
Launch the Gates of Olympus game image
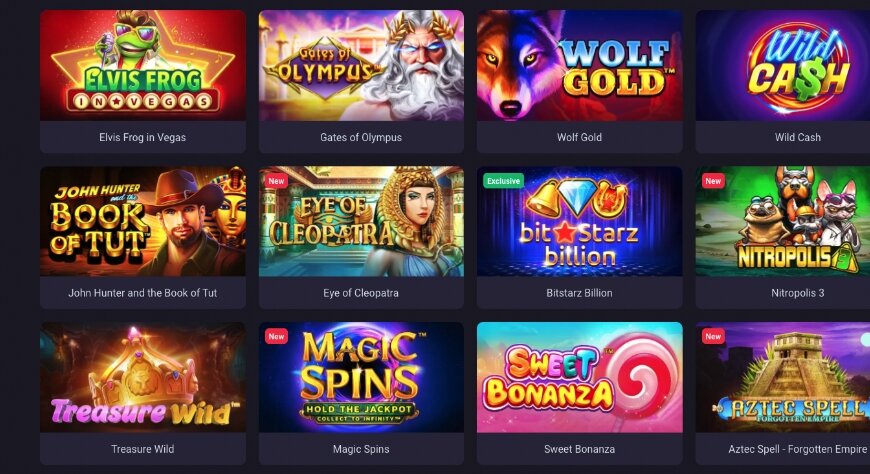(x=361, y=65)
